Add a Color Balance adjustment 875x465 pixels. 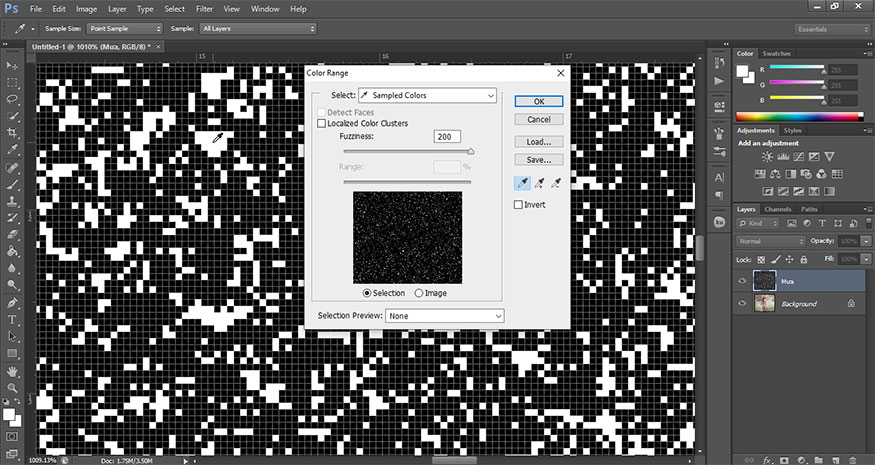775,174
